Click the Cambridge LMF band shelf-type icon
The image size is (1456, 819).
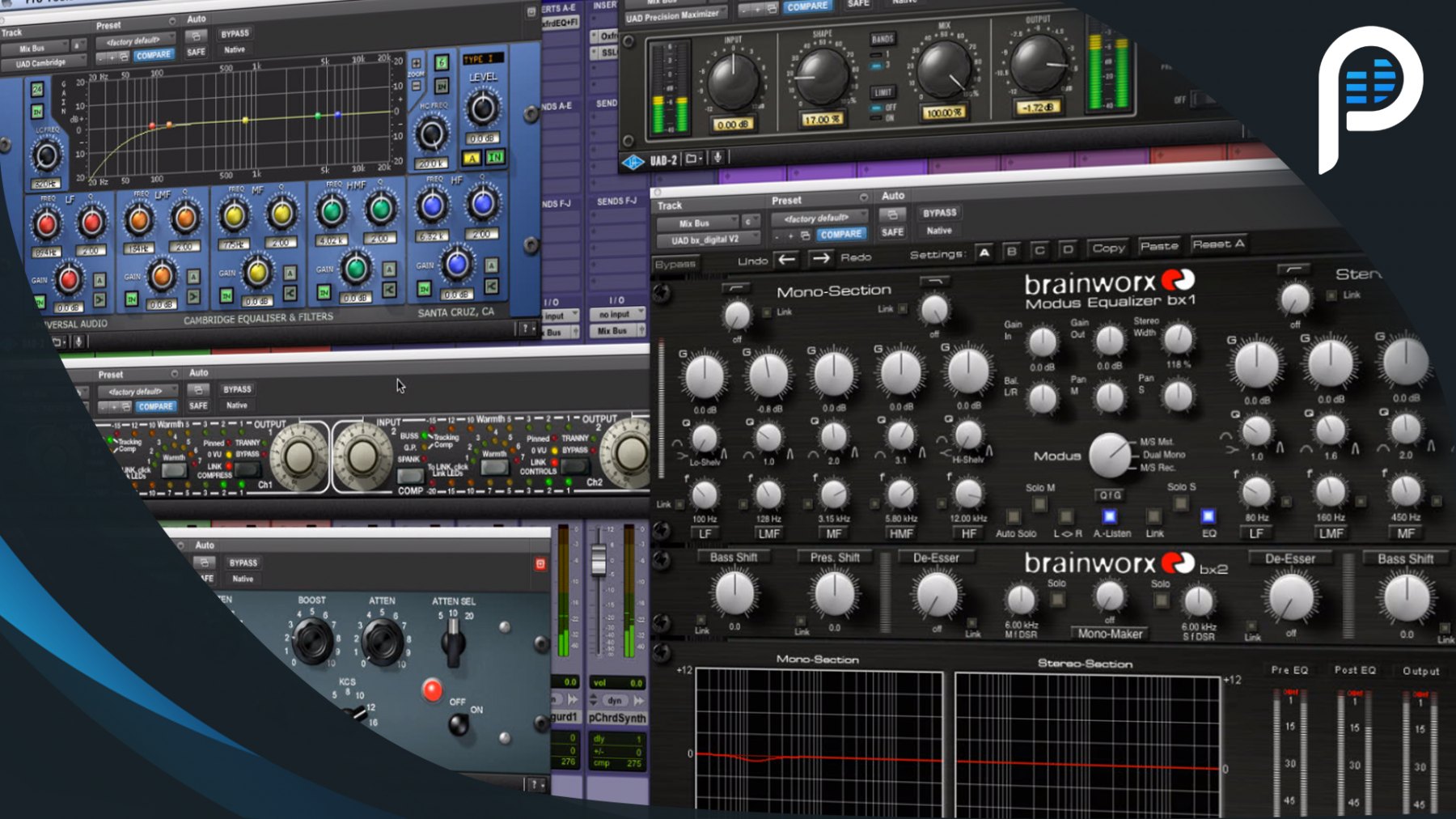coord(193,297)
